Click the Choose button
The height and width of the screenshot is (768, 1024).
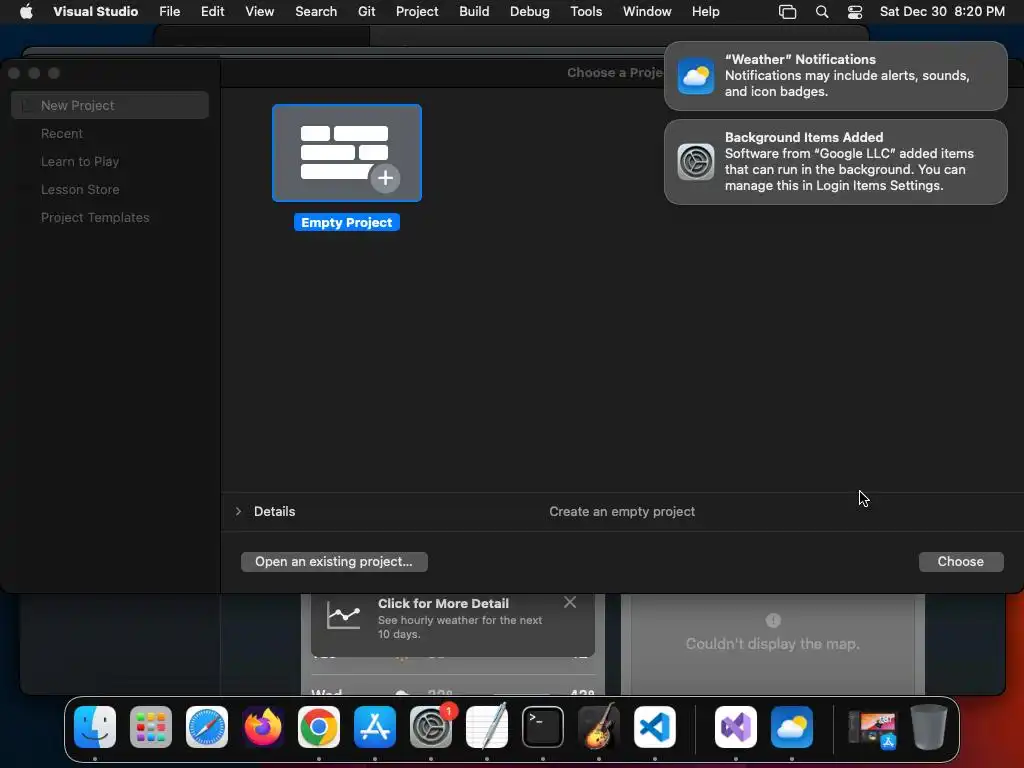click(961, 562)
